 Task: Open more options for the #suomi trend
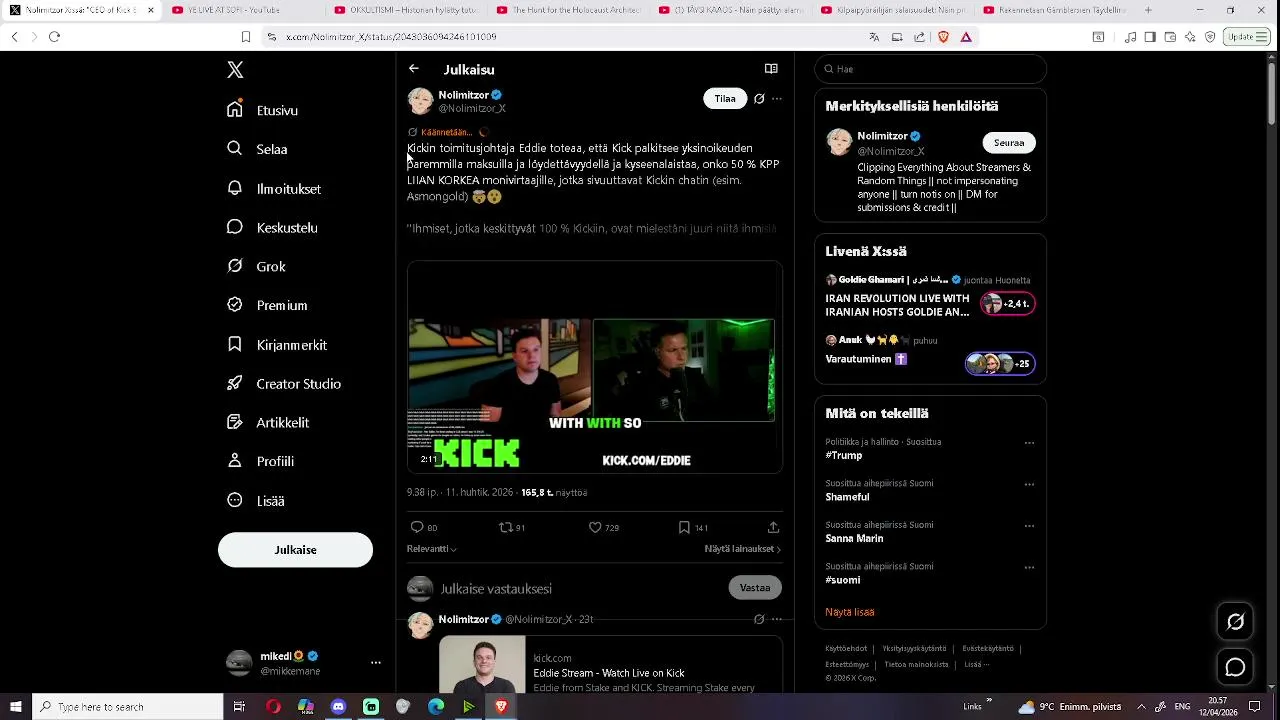(x=1029, y=568)
